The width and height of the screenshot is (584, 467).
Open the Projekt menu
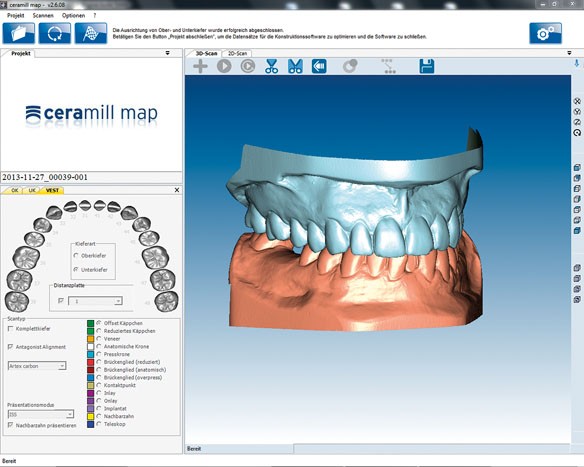coord(16,16)
